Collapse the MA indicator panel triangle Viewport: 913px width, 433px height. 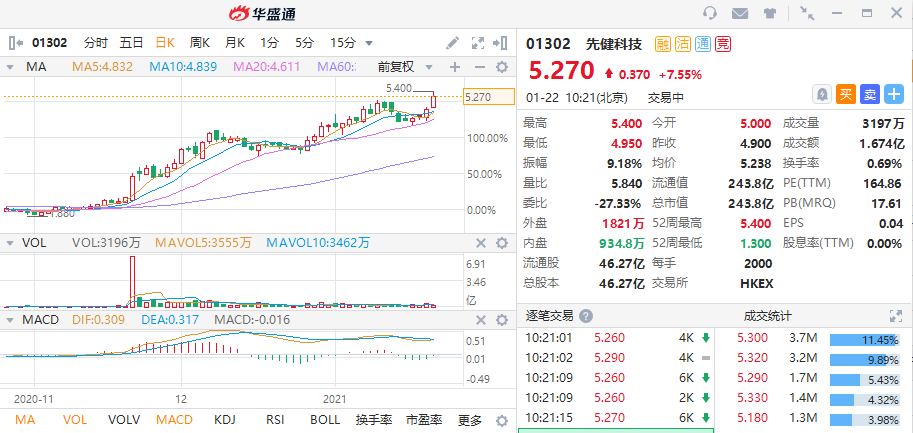point(10,68)
